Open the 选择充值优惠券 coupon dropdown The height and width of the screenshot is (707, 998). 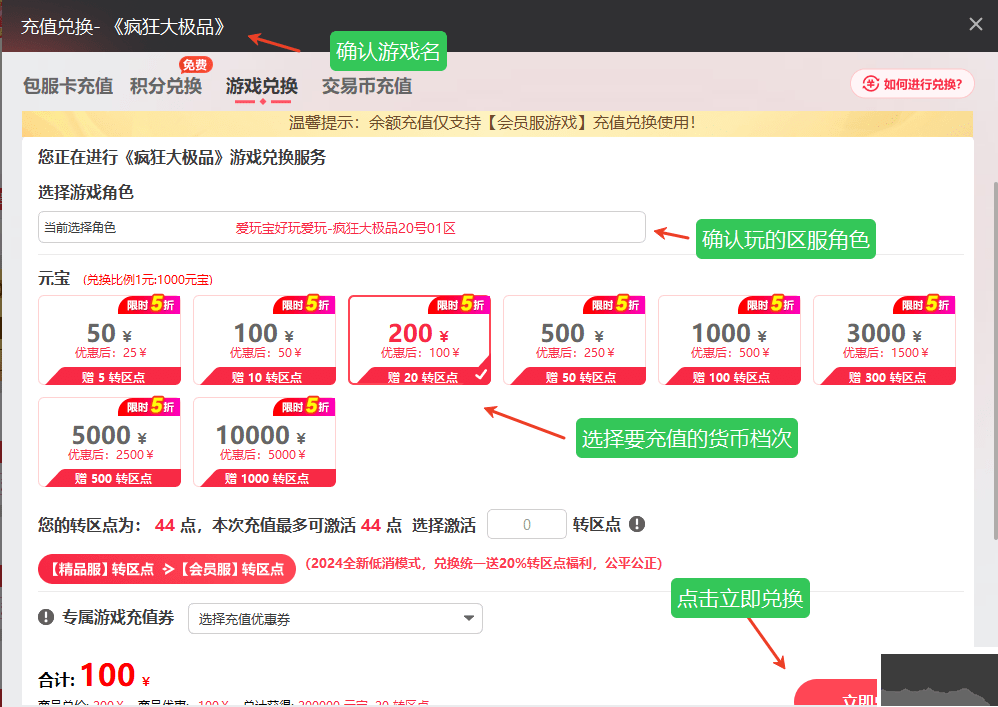tap(335, 618)
